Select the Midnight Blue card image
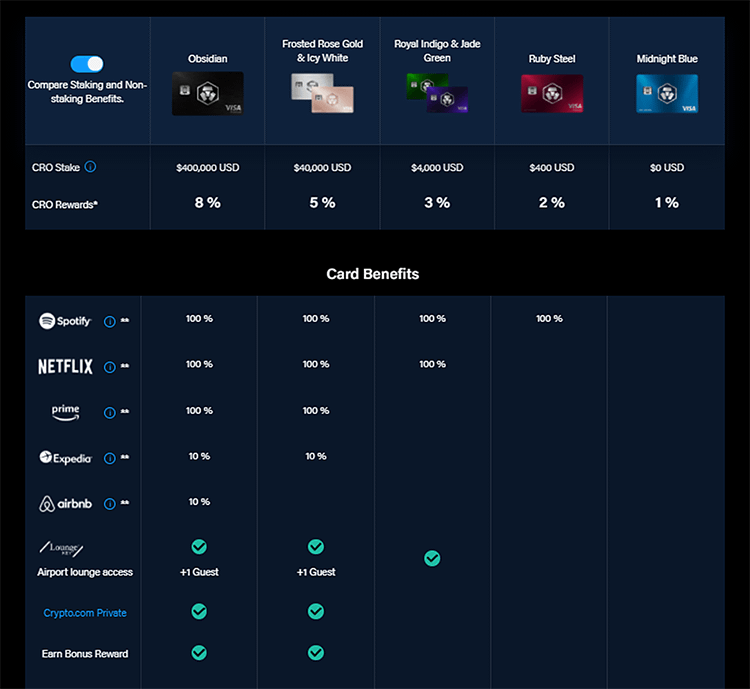The width and height of the screenshot is (750, 689). pyautogui.click(x=667, y=93)
